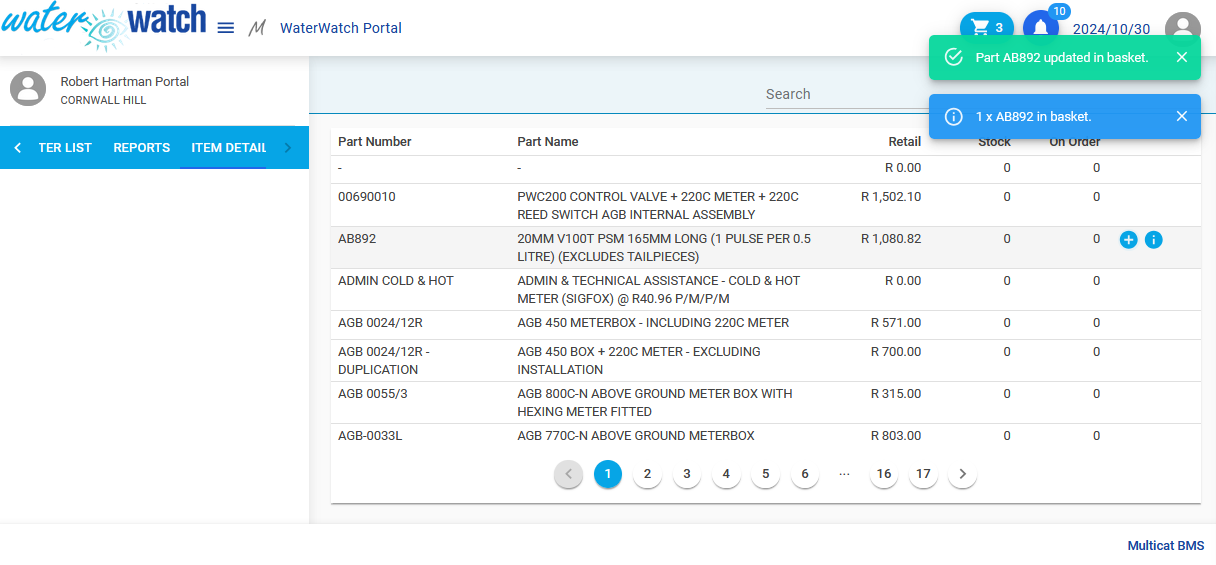
Task: Click the date 2024/10/30 in header
Action: [x=1111, y=29]
